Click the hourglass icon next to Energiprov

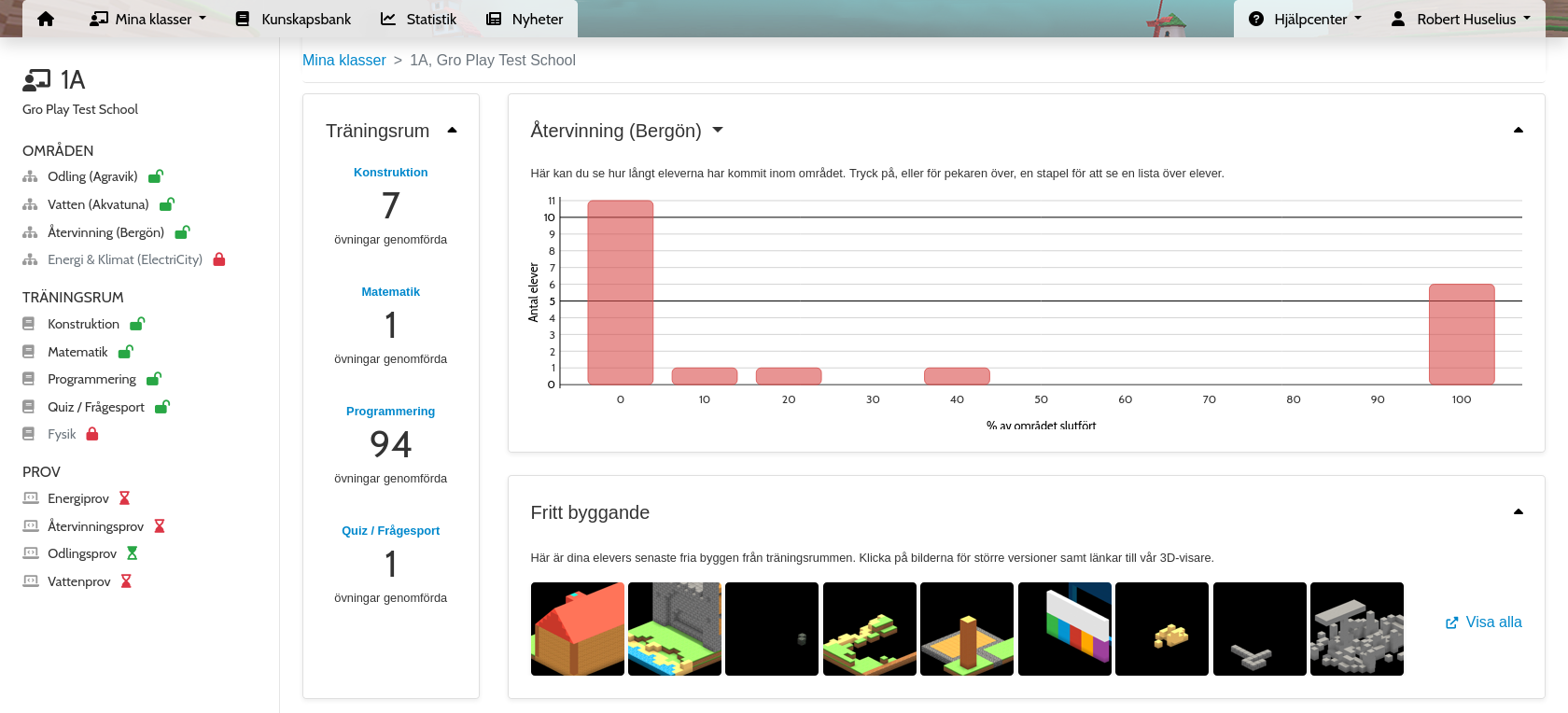coord(124,498)
